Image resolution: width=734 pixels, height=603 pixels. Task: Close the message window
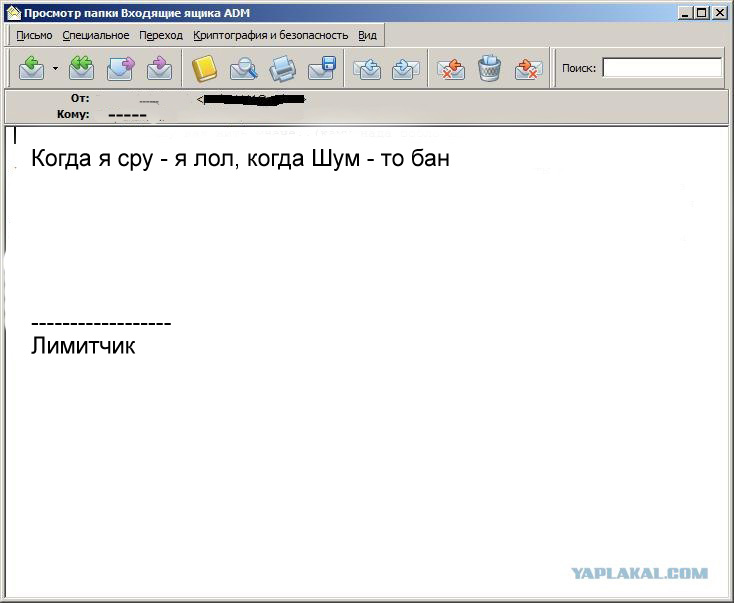(x=719, y=13)
